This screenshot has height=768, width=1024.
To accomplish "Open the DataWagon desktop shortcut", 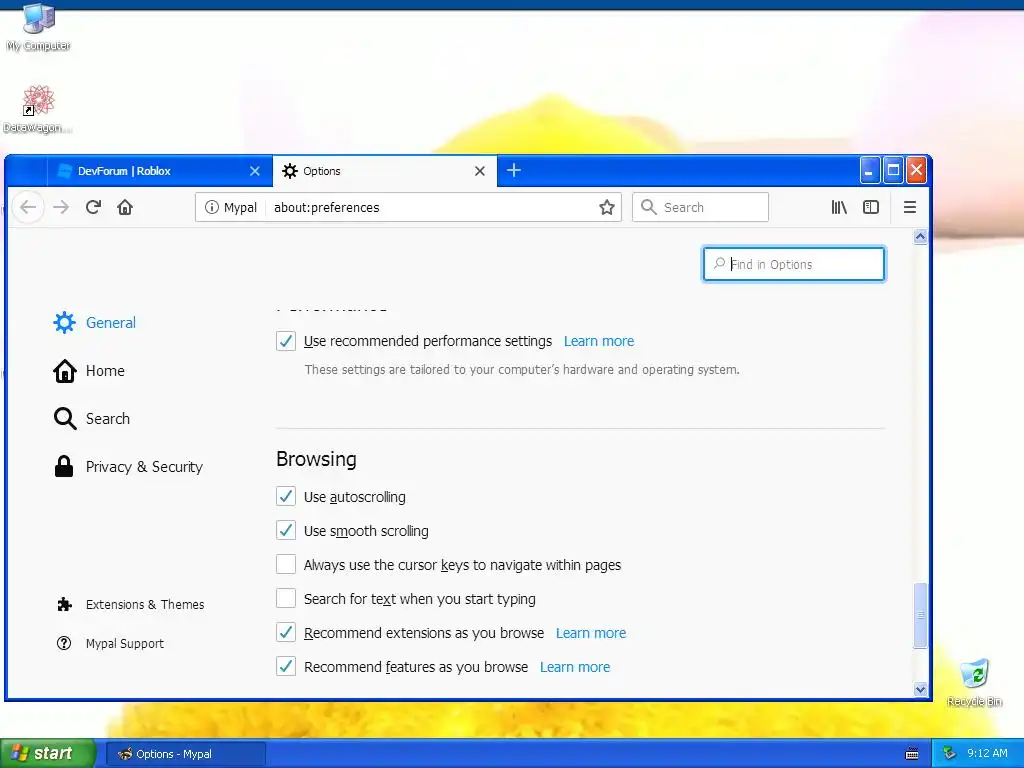I will click(38, 109).
